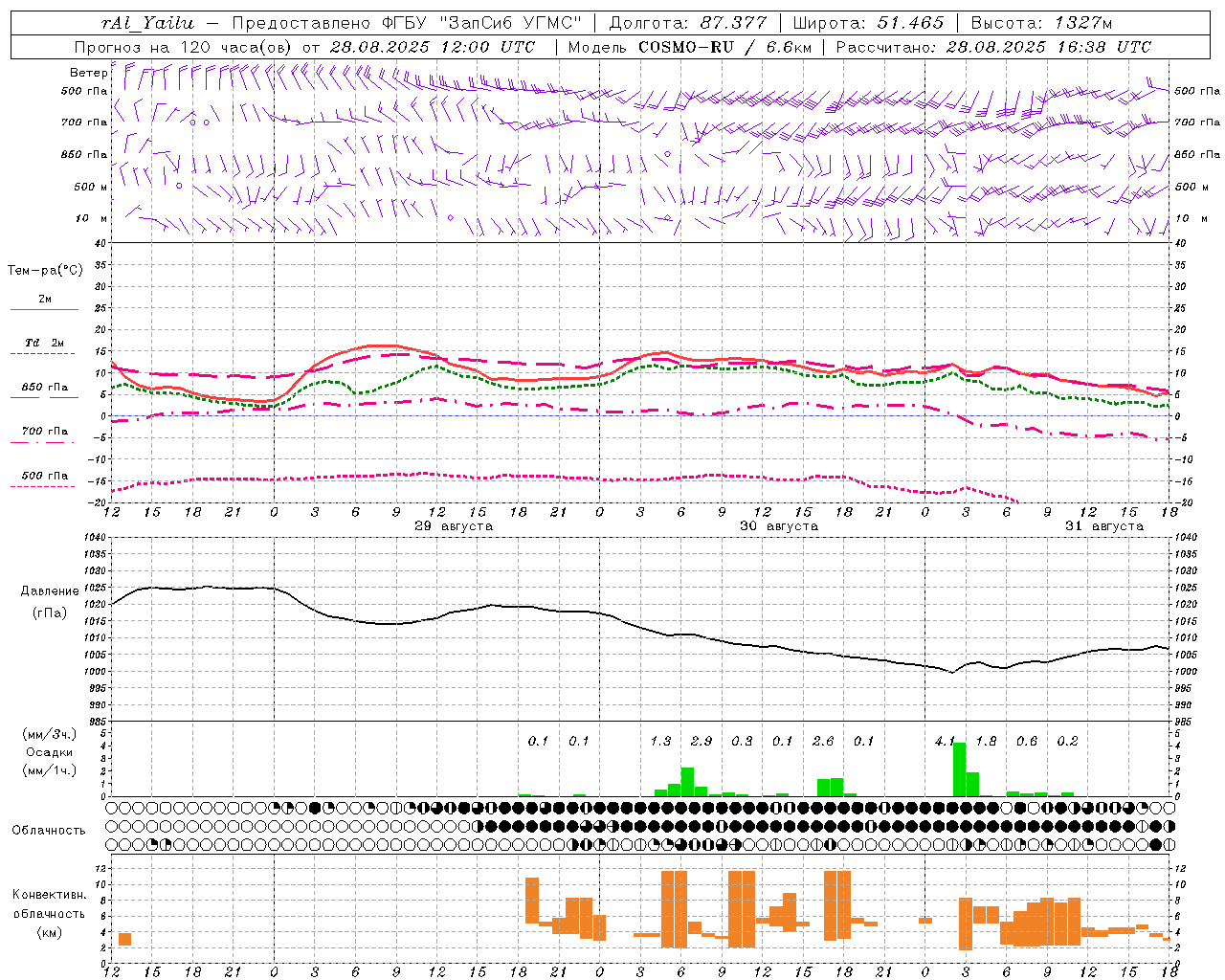
Task: Click the "500 гПа" entry in the temperature legend
Action: coord(45,476)
